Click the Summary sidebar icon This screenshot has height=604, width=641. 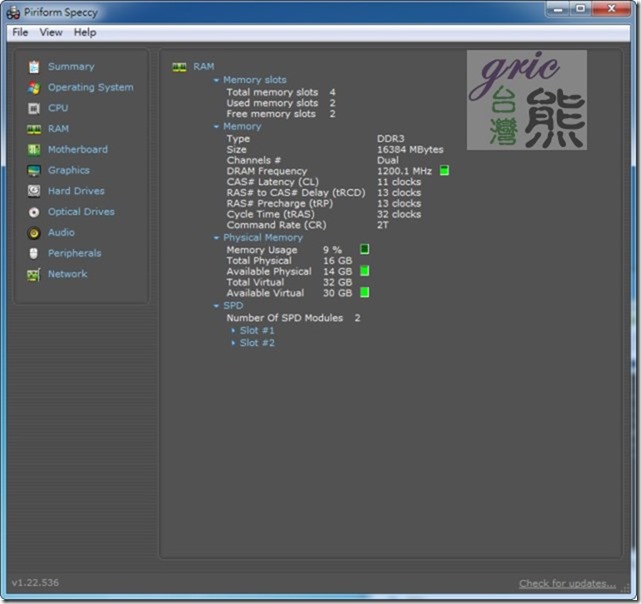tap(34, 67)
